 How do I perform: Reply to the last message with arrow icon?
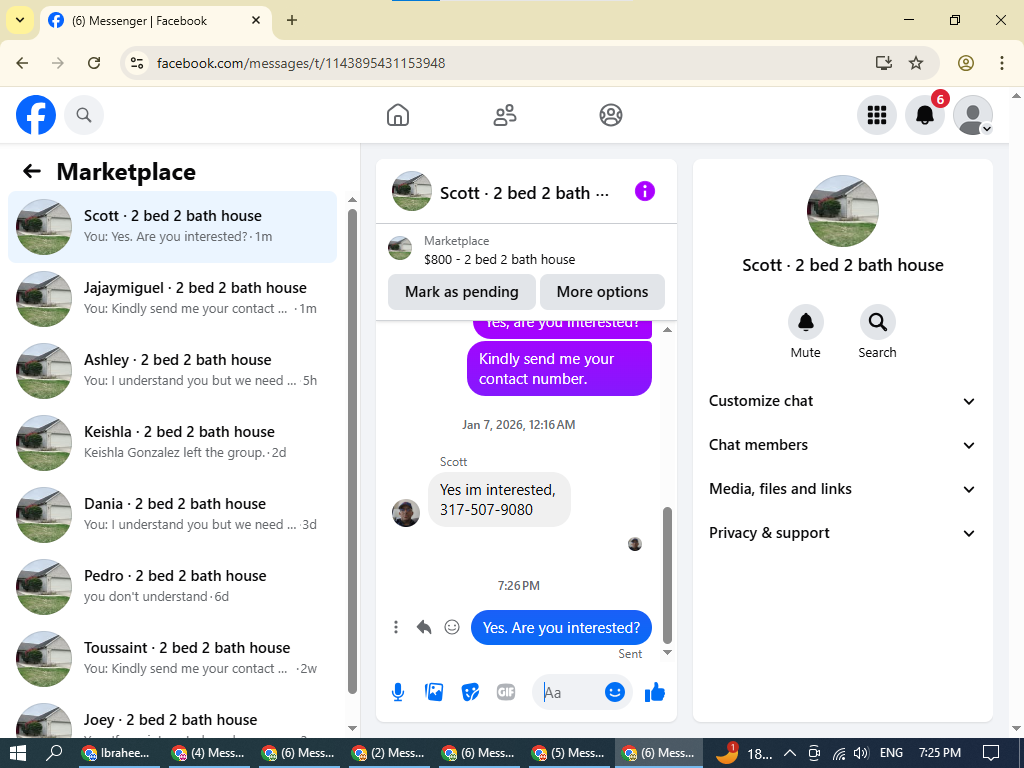coord(424,627)
